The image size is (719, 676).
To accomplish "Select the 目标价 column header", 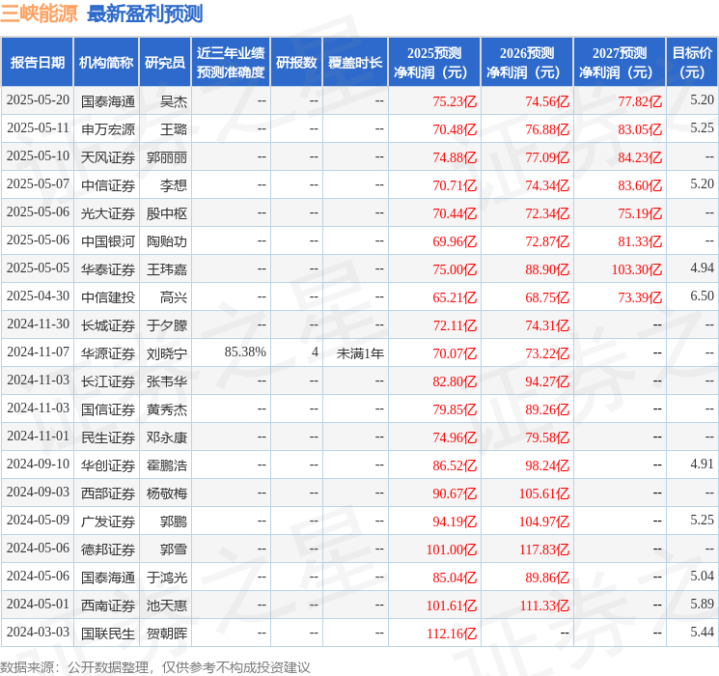I will pyautogui.click(x=692, y=62).
